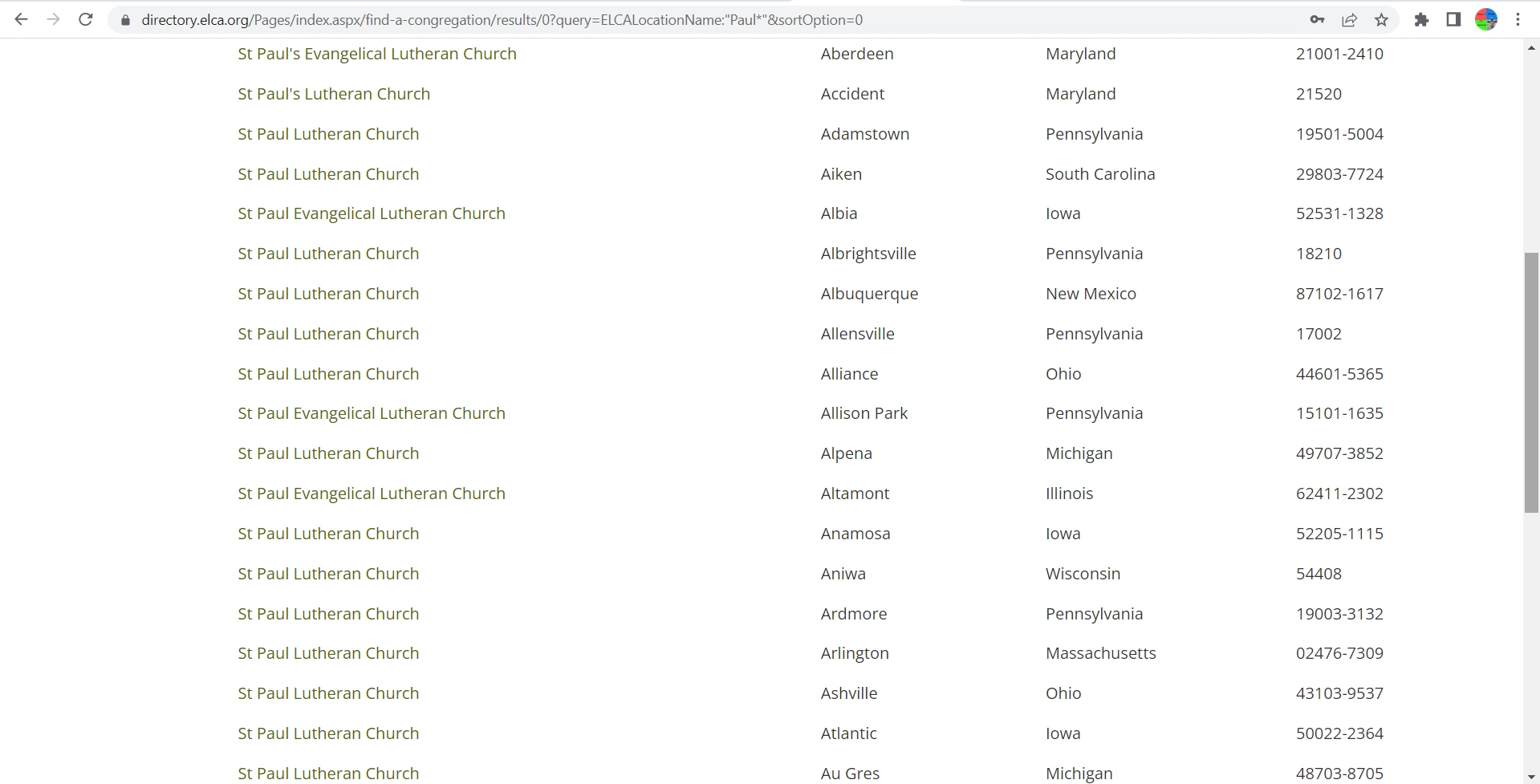This screenshot has height=784, width=1540.
Task: View site security lock info
Action: click(125, 20)
